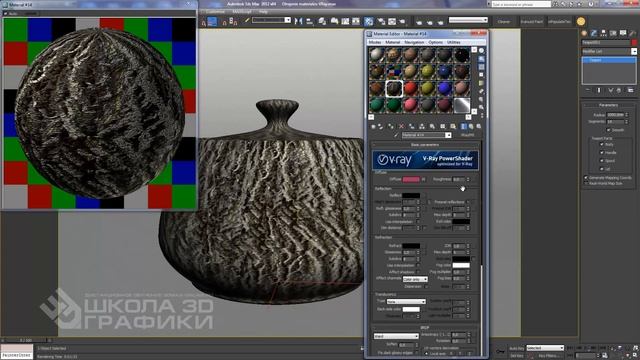Toggle the Spout teapot part checkbox
The image size is (640, 360).
tap(602, 161)
